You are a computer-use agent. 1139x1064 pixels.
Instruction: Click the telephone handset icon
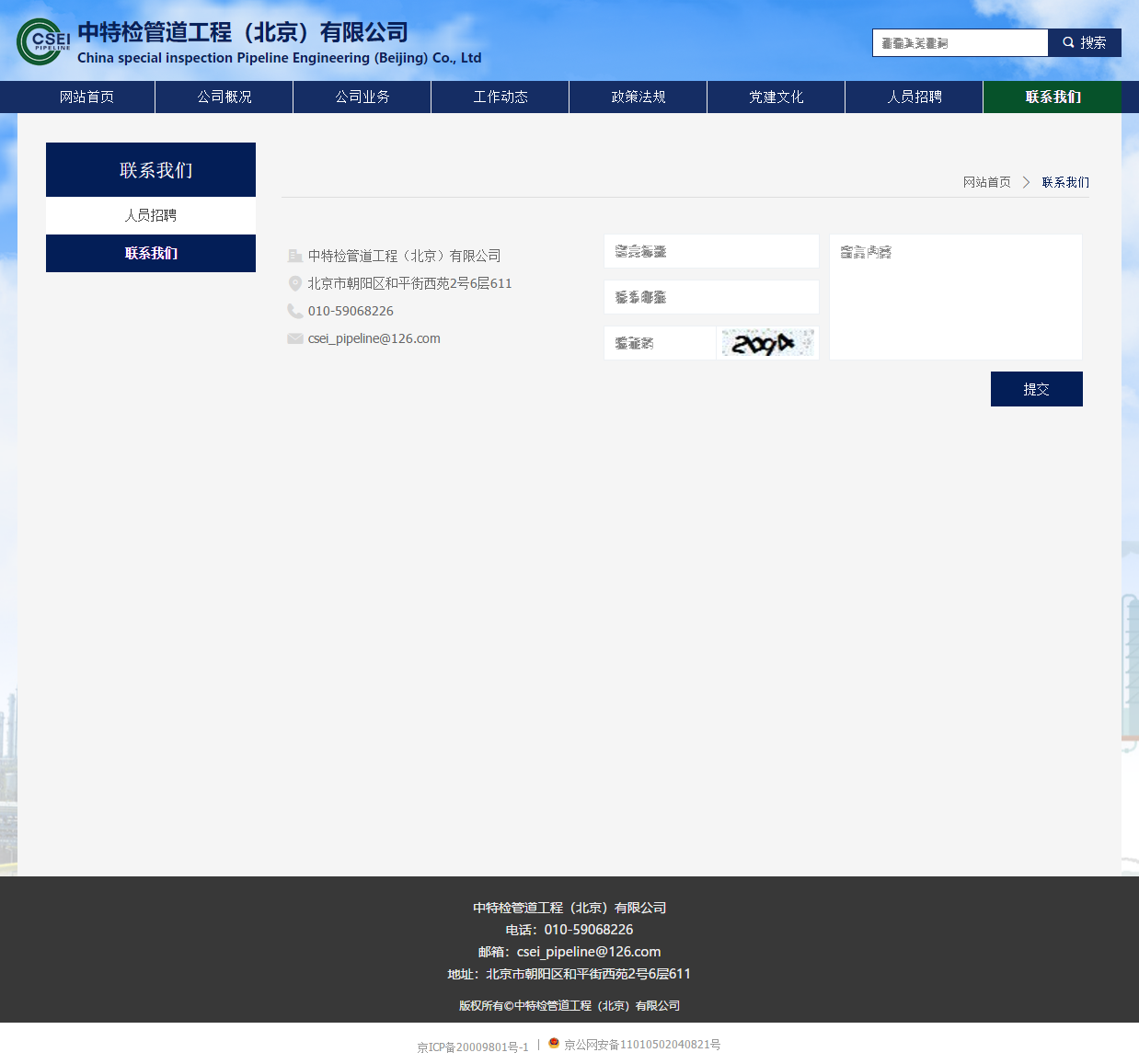coord(294,311)
